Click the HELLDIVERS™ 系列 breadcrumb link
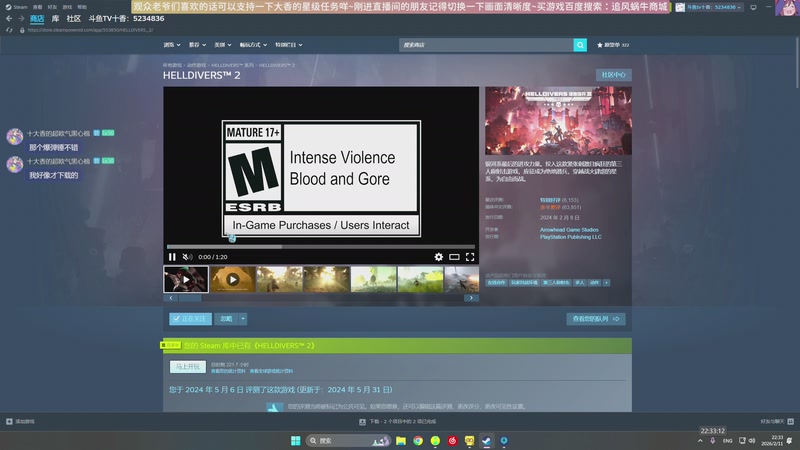Screen dimensions: 800x450 point(232,65)
